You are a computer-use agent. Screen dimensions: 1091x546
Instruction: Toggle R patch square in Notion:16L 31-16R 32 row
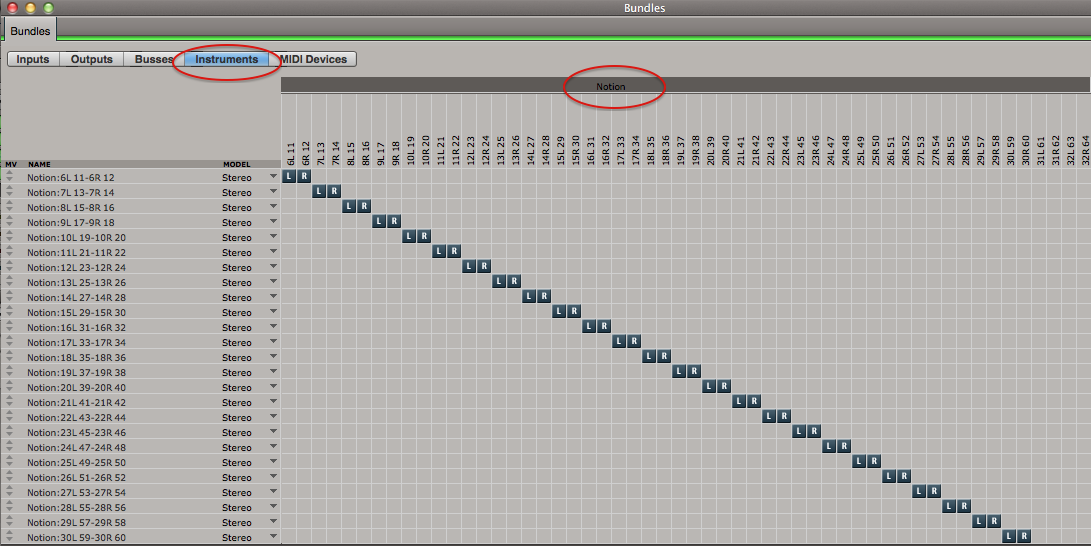(604, 326)
